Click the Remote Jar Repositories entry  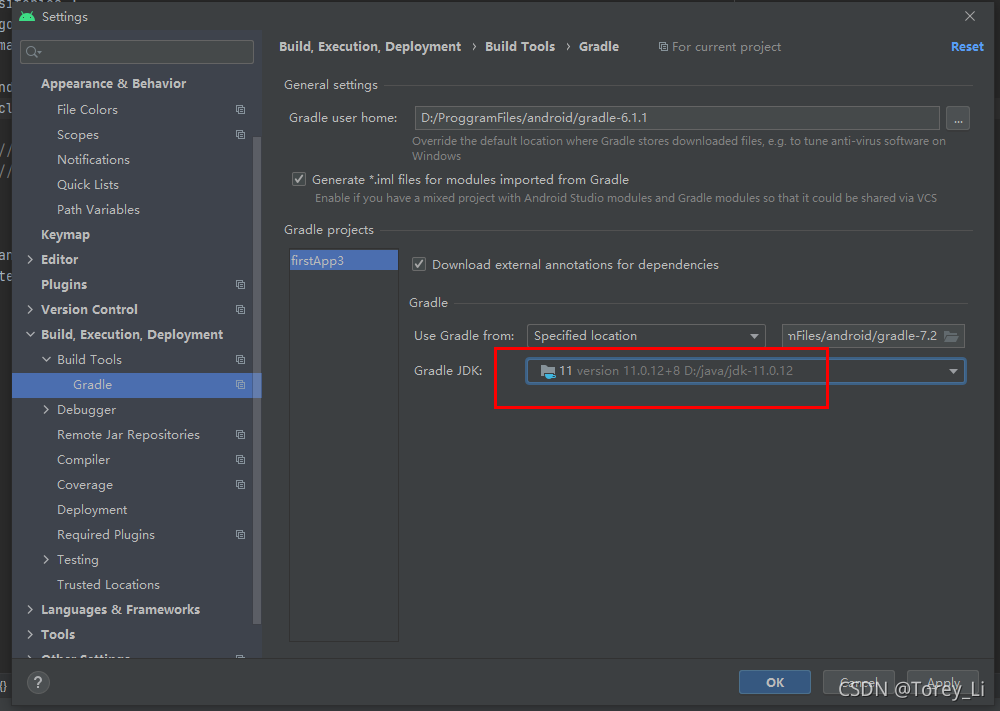click(128, 434)
